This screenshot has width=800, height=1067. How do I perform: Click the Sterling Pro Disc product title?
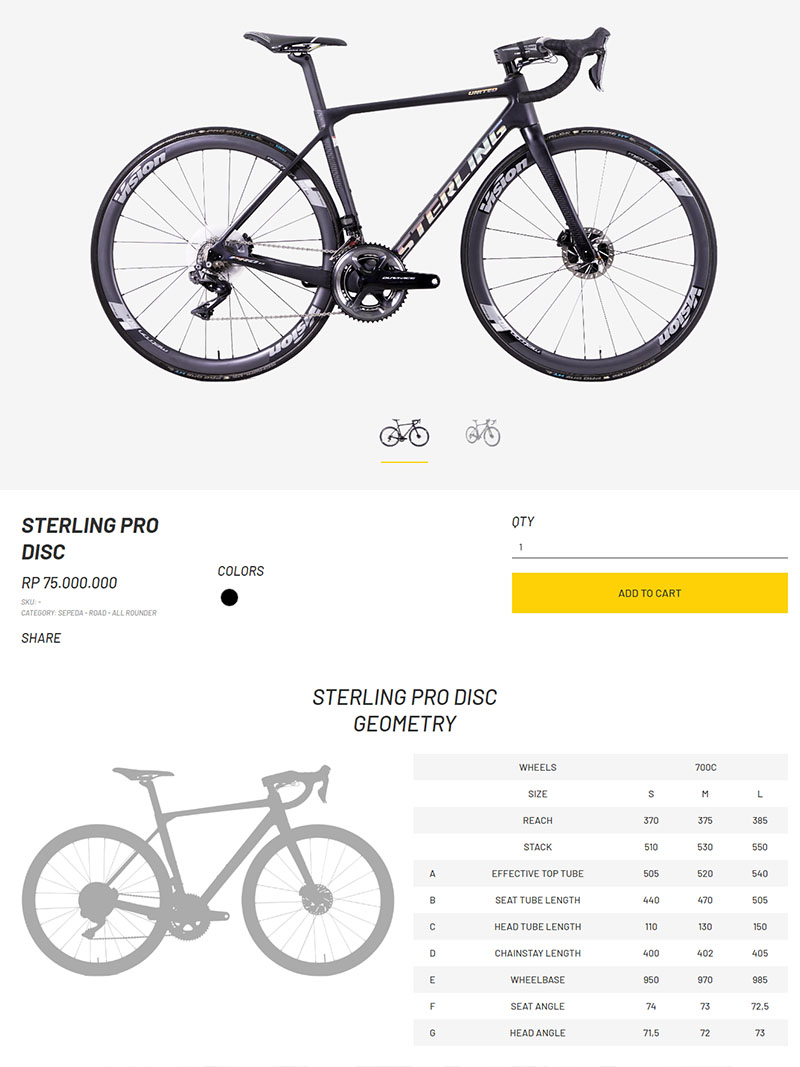(90, 538)
